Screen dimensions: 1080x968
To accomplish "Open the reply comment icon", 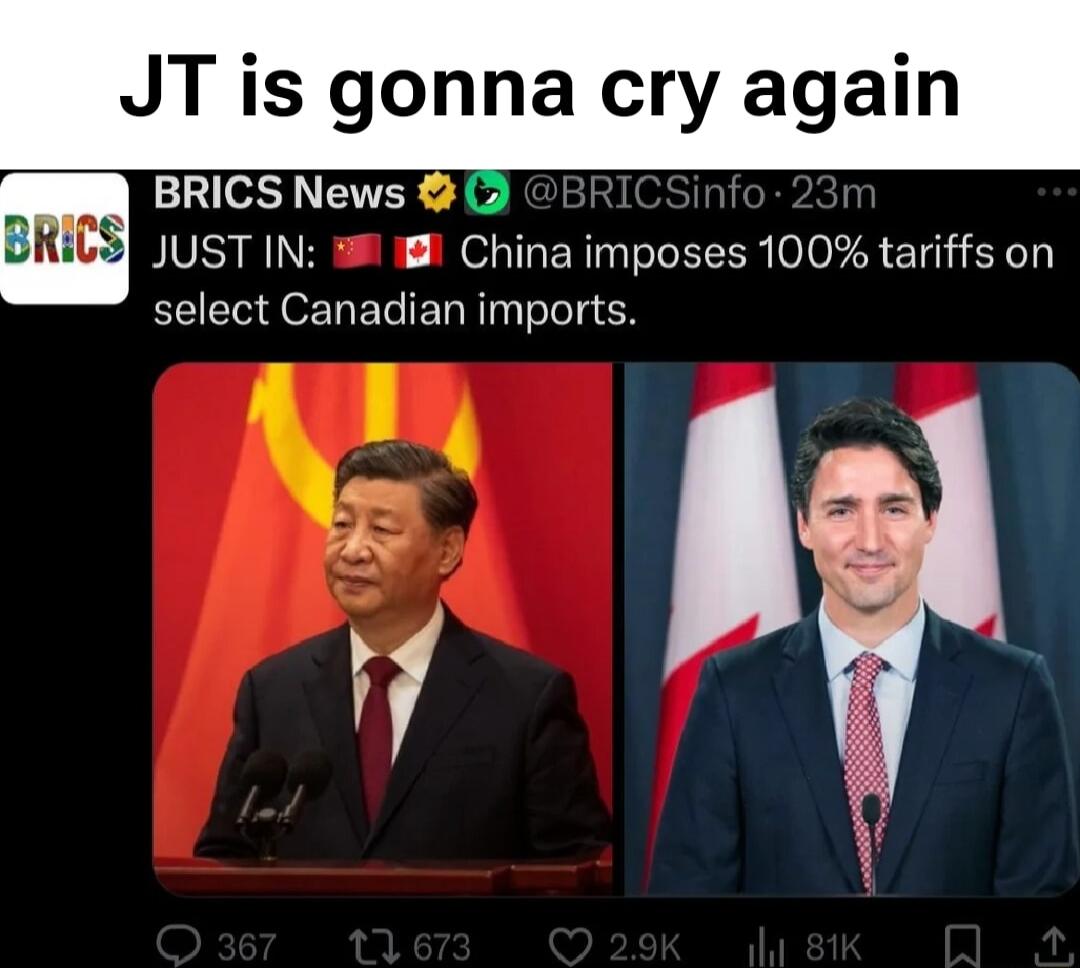I will pos(178,945).
